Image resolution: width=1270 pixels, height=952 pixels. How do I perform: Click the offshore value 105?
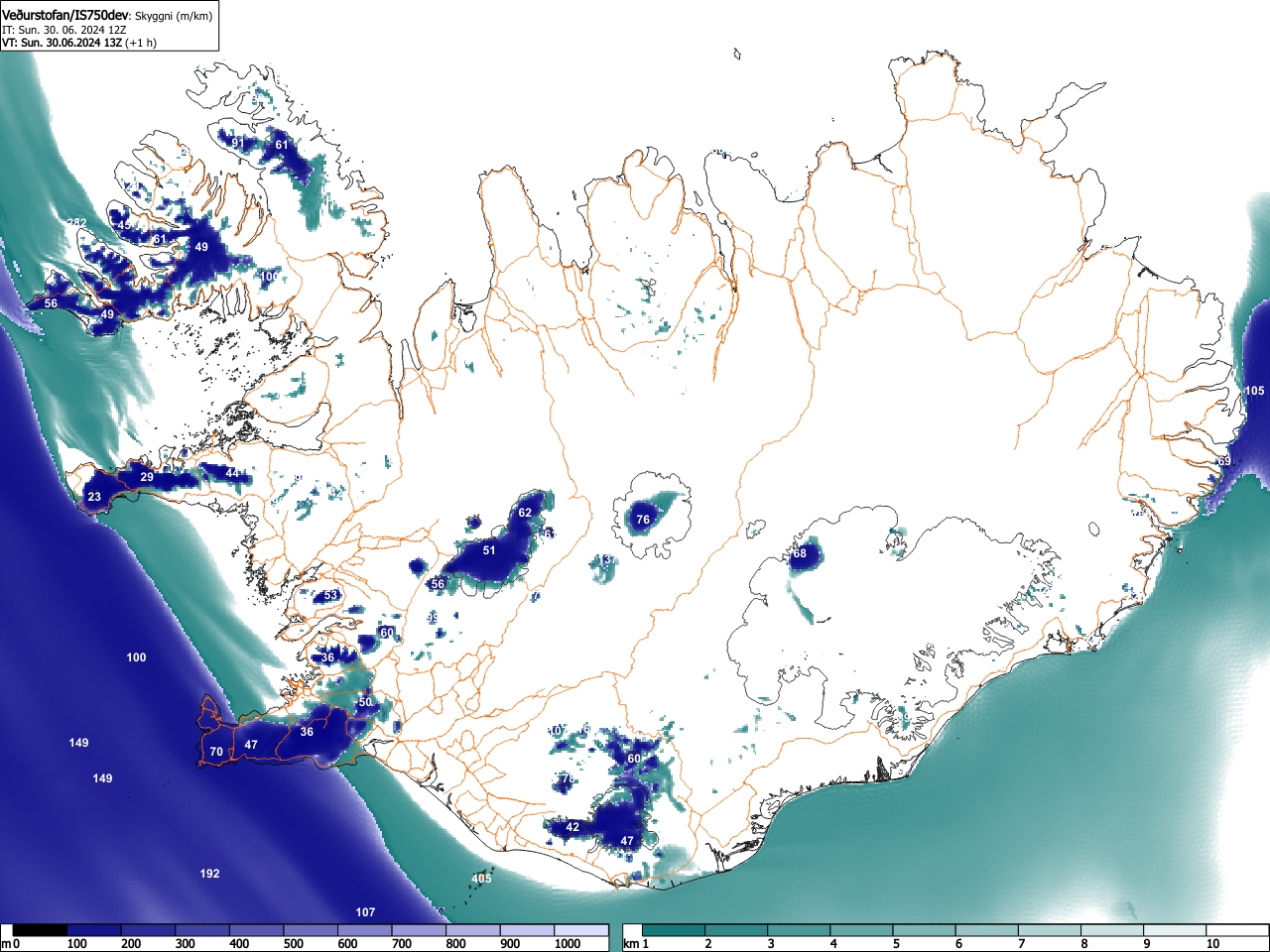pos(1255,391)
